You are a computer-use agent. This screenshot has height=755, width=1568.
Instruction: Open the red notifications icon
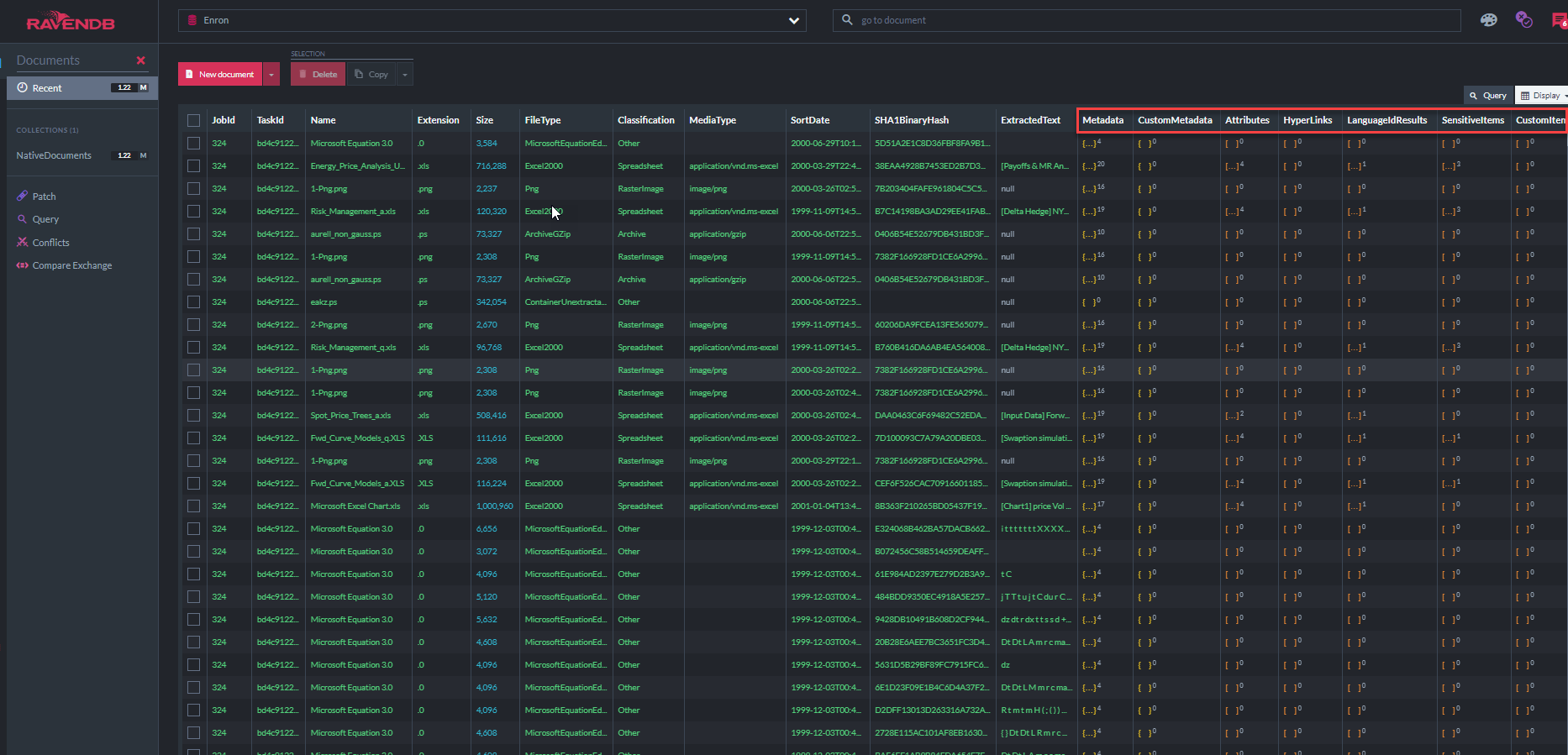(1559, 20)
